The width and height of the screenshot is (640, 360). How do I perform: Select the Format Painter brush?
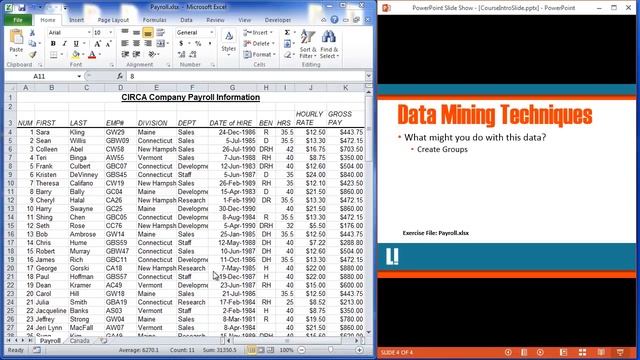pos(32,54)
